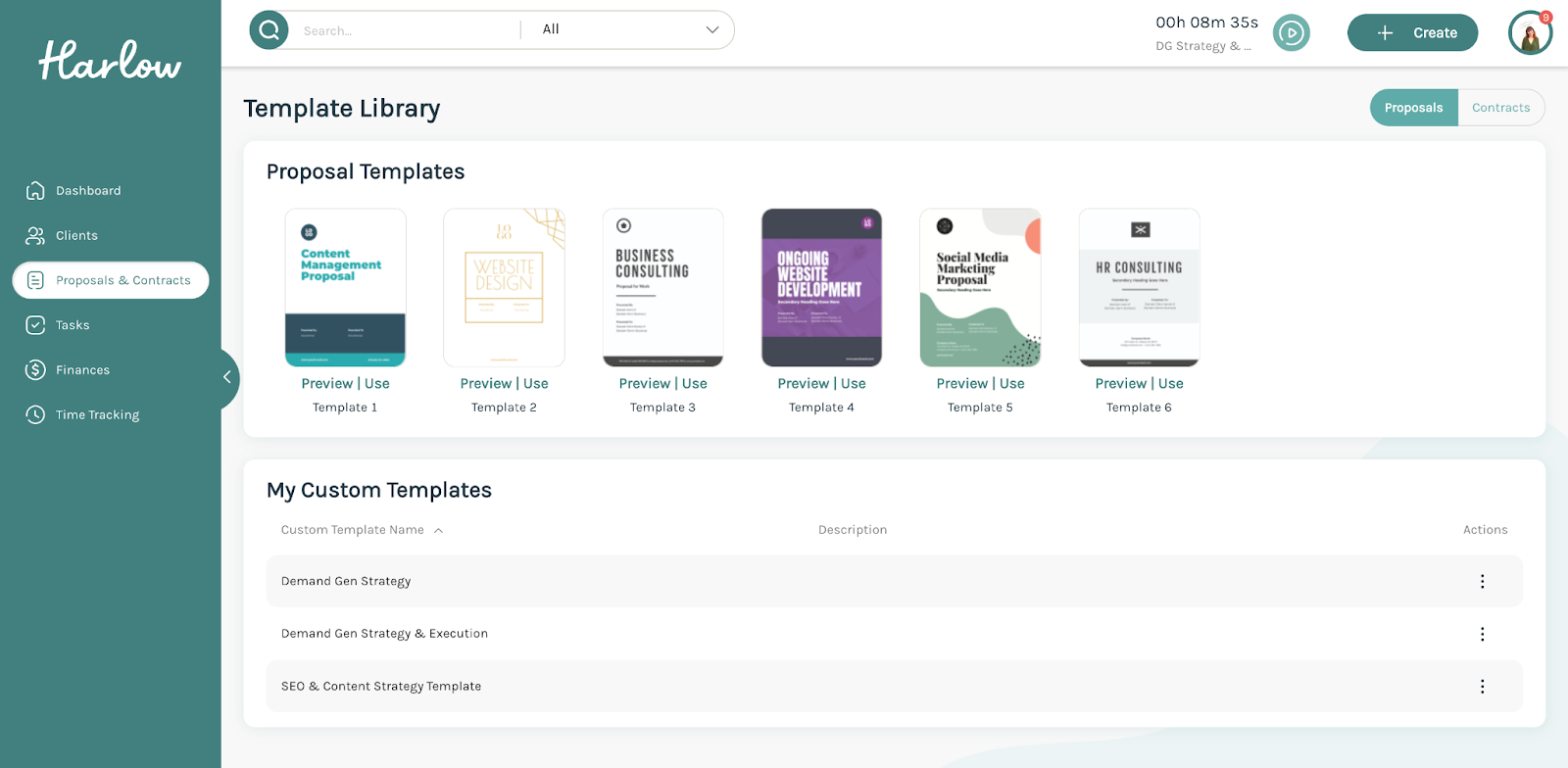Open the user profile avatar
The image size is (1568, 768).
click(x=1529, y=33)
